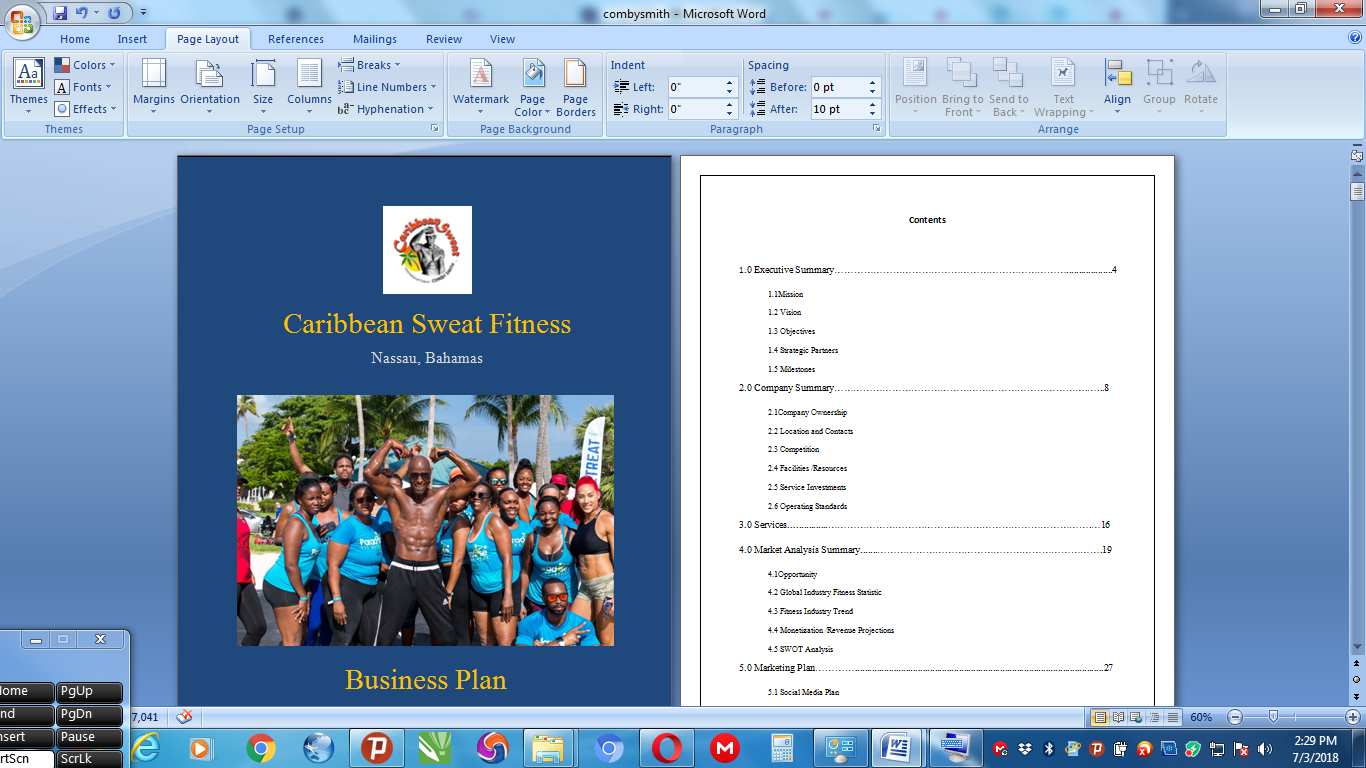Open the Align objects menu

(x=1118, y=87)
